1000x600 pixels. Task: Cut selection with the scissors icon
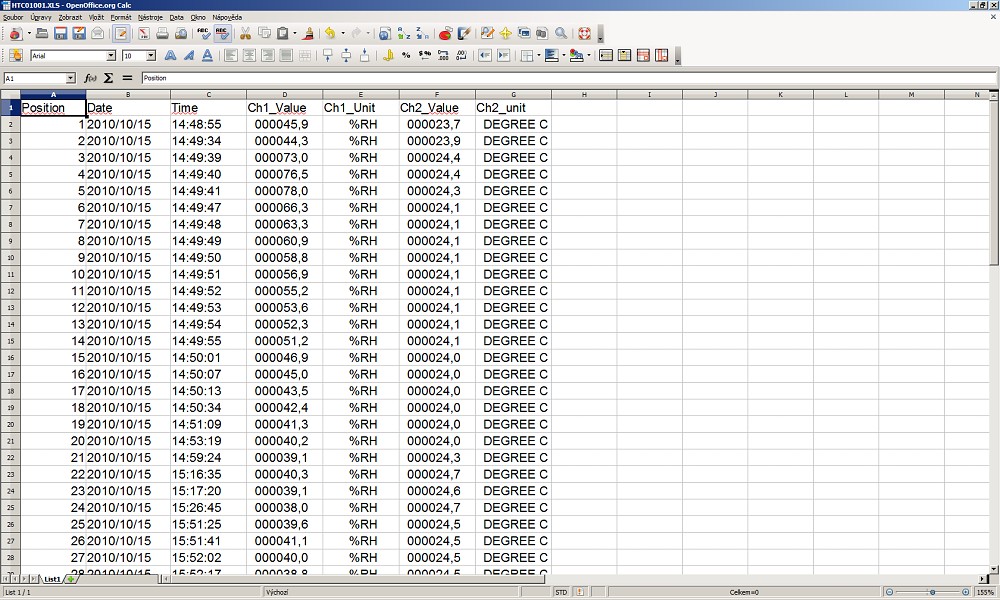(245, 34)
